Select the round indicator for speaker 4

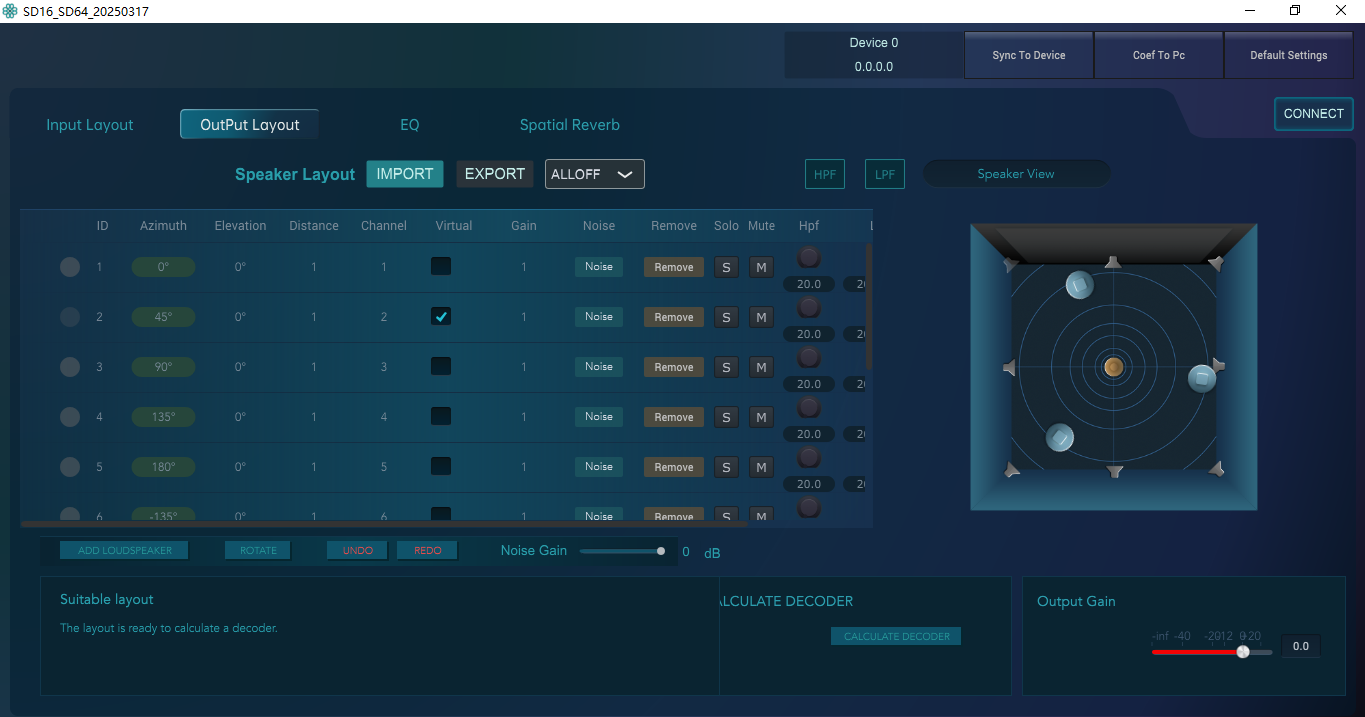coord(70,417)
